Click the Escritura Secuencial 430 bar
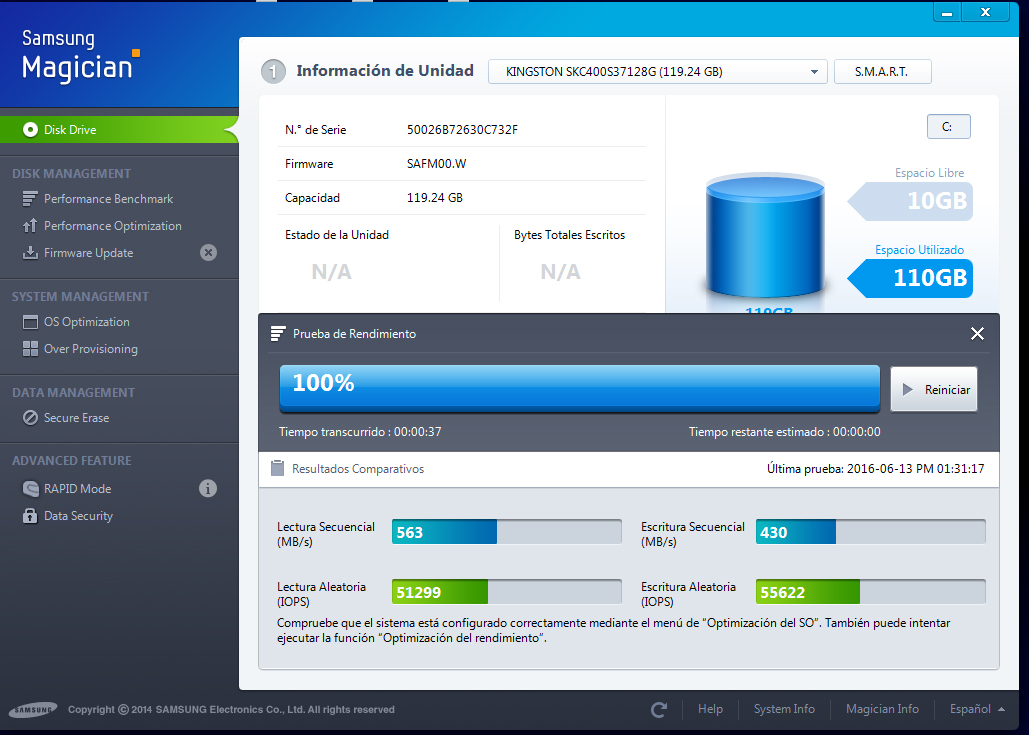The height and width of the screenshot is (735, 1029). (870, 532)
